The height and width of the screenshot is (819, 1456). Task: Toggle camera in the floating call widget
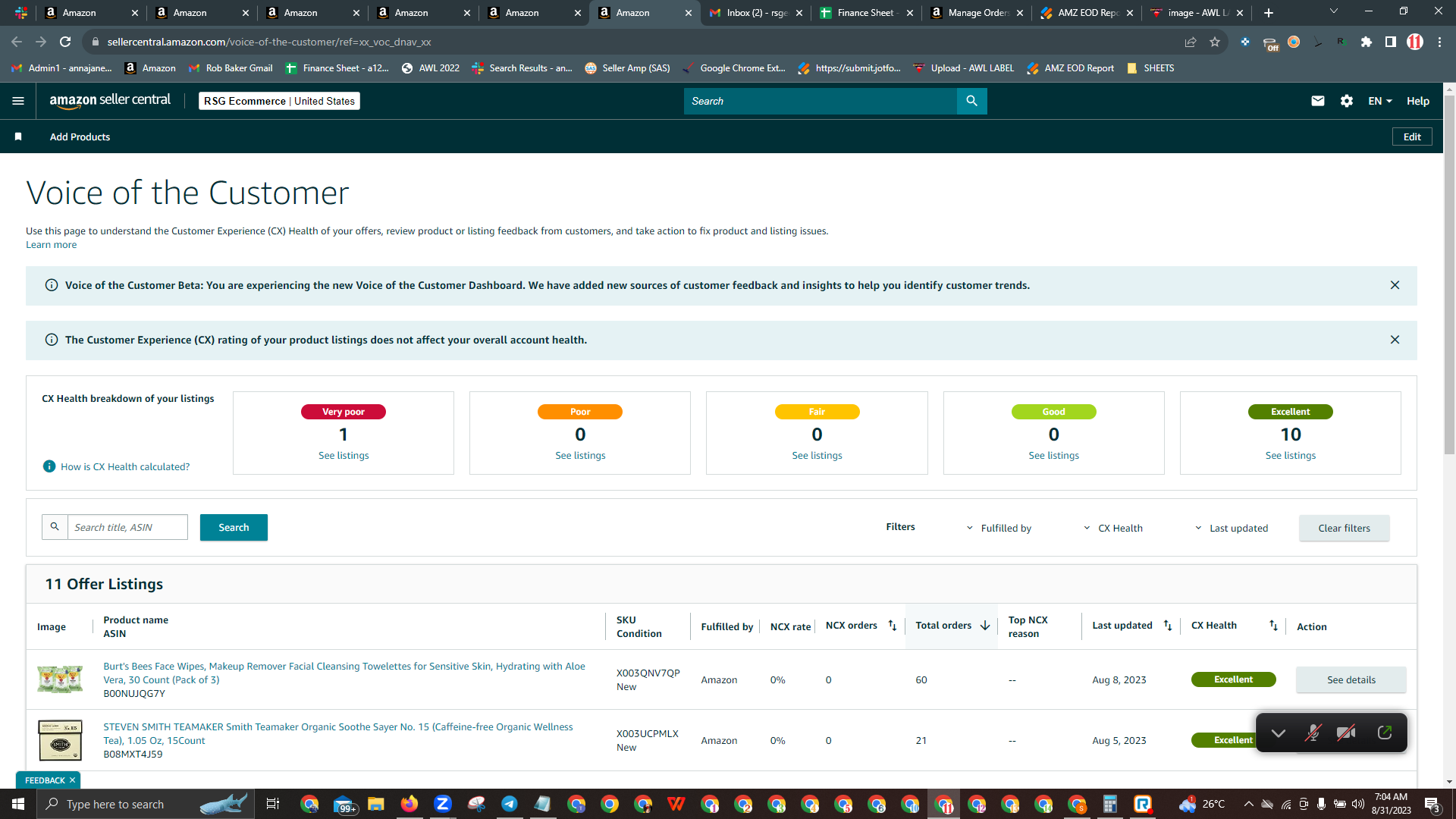pos(1346,733)
